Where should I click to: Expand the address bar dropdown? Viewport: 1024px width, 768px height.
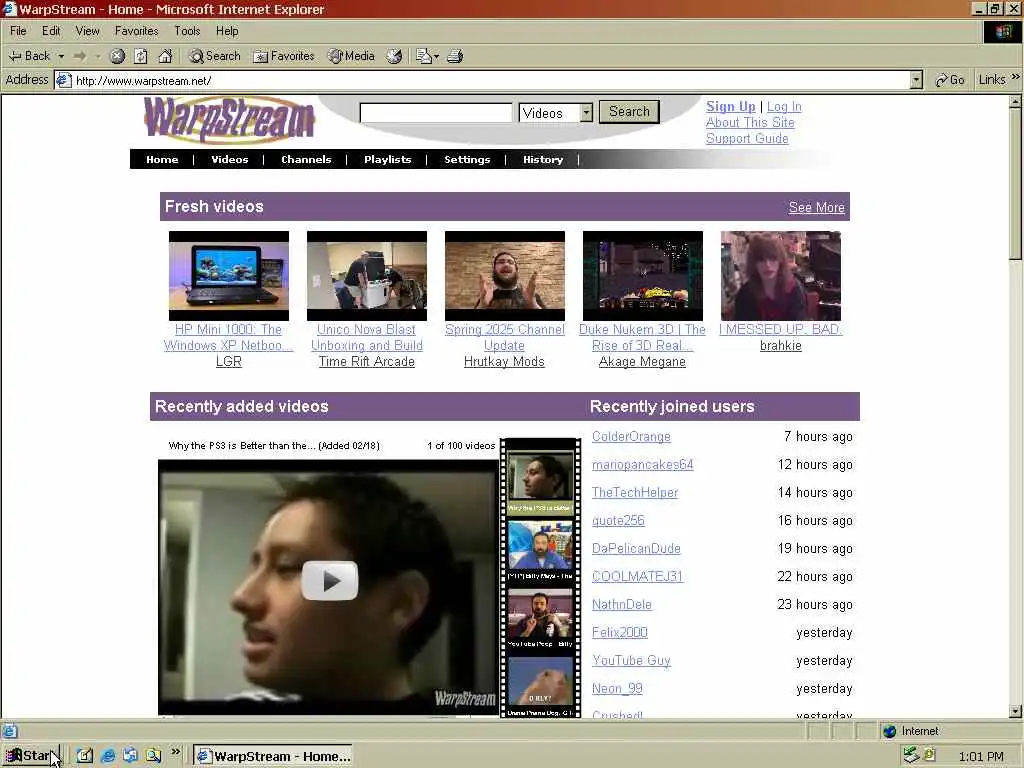click(916, 80)
